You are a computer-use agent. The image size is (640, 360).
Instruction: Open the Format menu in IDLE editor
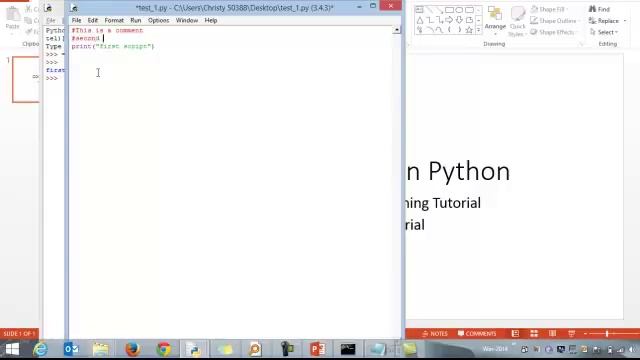(x=114, y=20)
